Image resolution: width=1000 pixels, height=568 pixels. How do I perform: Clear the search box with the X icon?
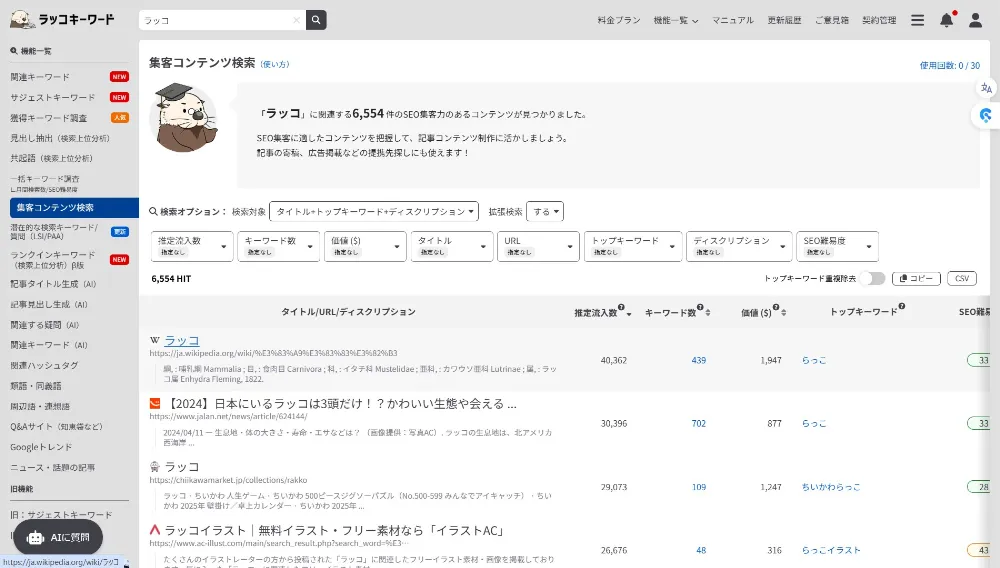pos(296,20)
